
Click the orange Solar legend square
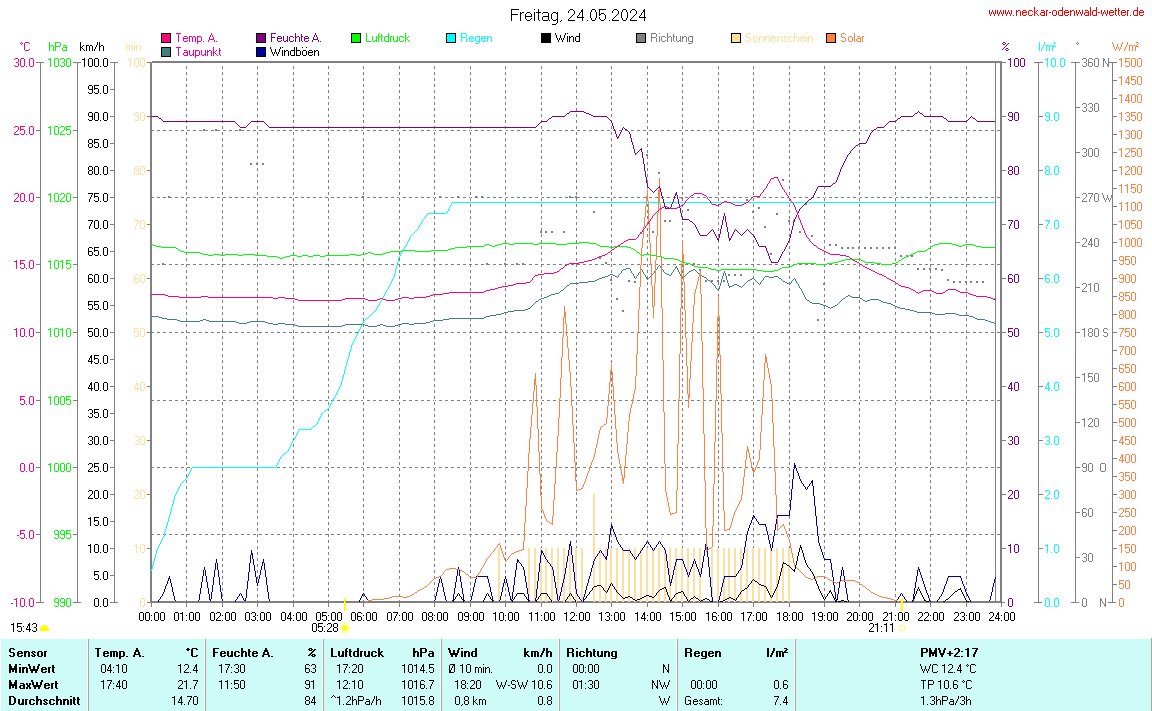click(x=831, y=39)
